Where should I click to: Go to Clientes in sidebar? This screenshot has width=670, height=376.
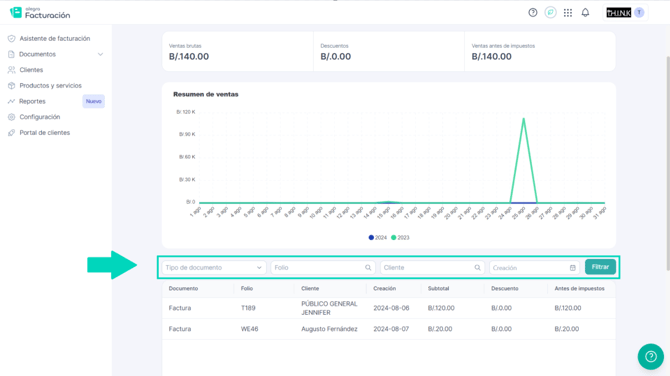(31, 70)
